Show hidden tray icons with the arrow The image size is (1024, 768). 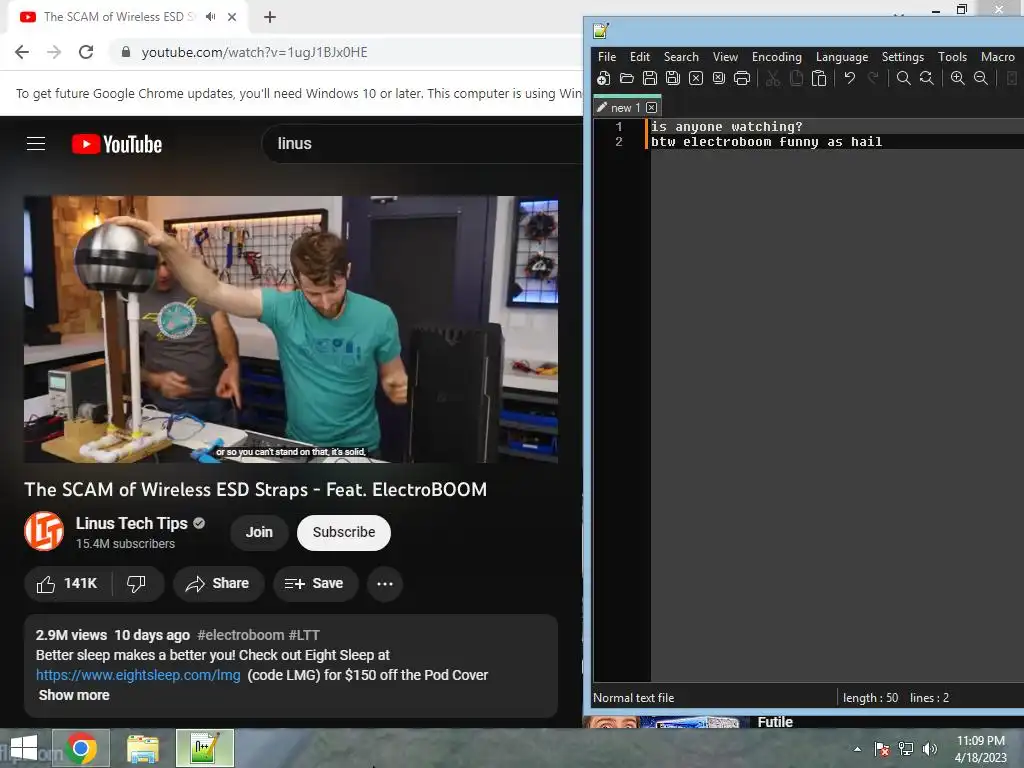tap(857, 749)
